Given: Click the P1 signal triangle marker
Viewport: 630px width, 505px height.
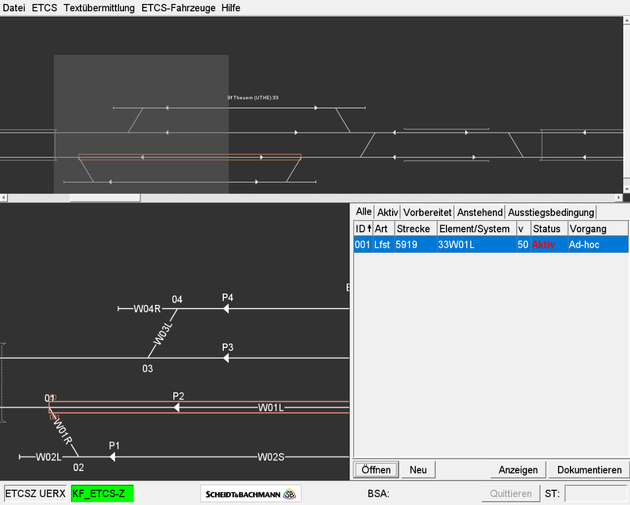Looking at the screenshot, I should point(113,457).
